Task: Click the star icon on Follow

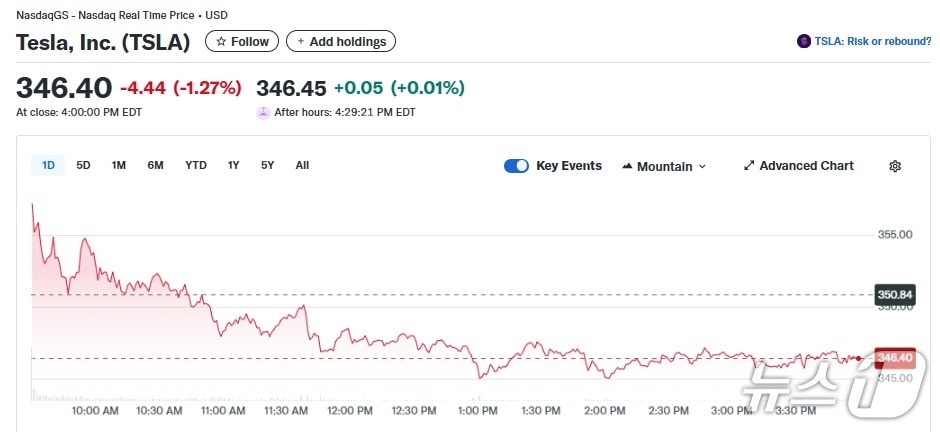Action: click(221, 42)
